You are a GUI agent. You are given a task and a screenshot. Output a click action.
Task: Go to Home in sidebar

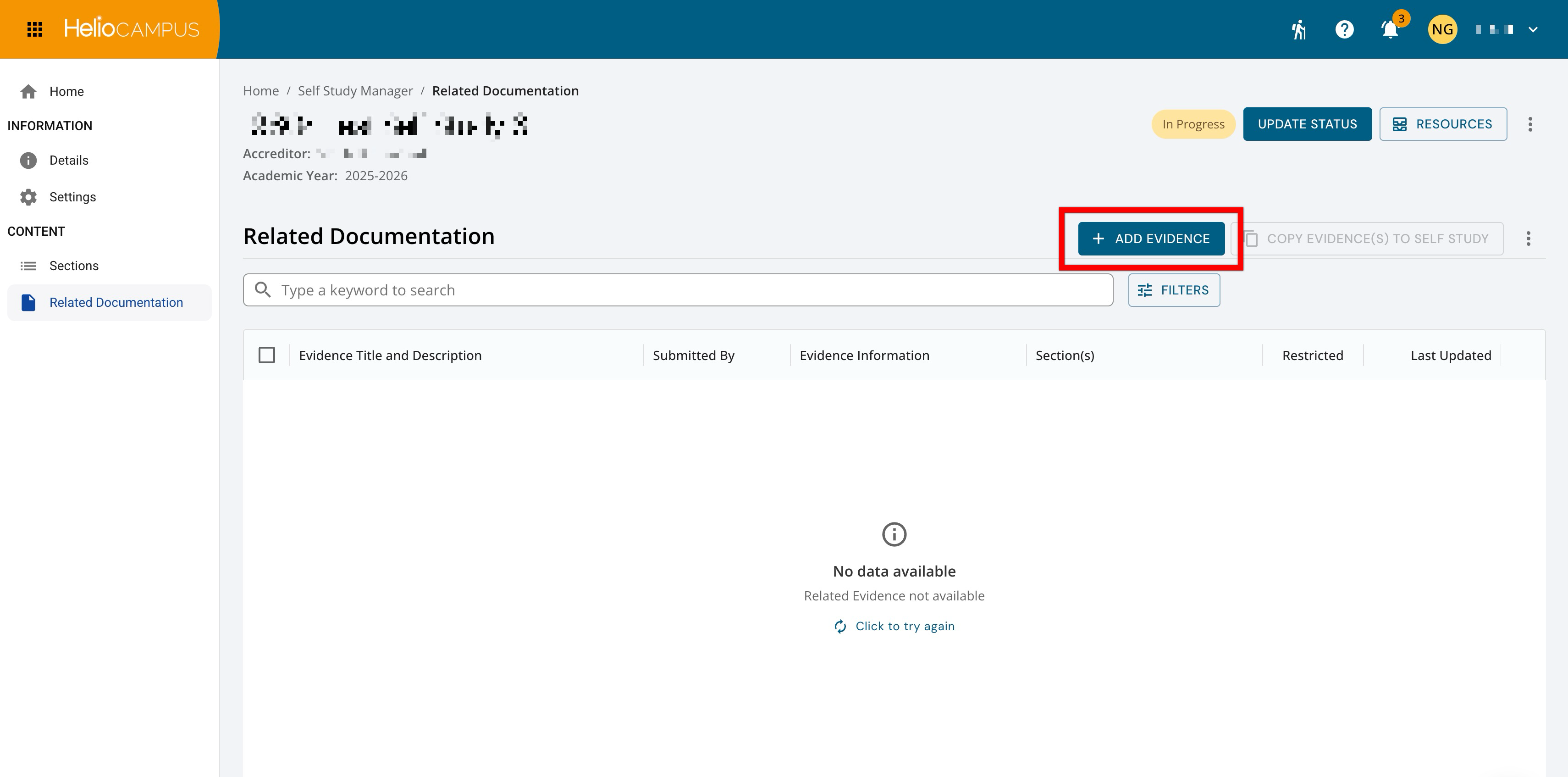[x=110, y=91]
